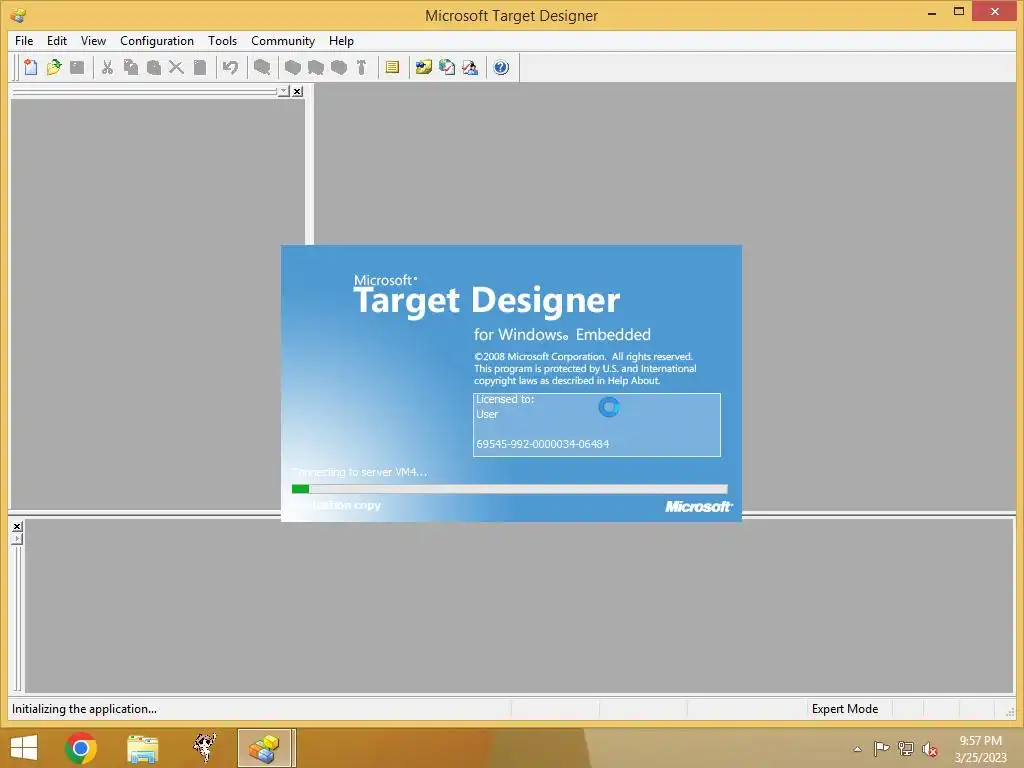Open the File menu
This screenshot has height=768, width=1024.
pyautogui.click(x=24, y=40)
